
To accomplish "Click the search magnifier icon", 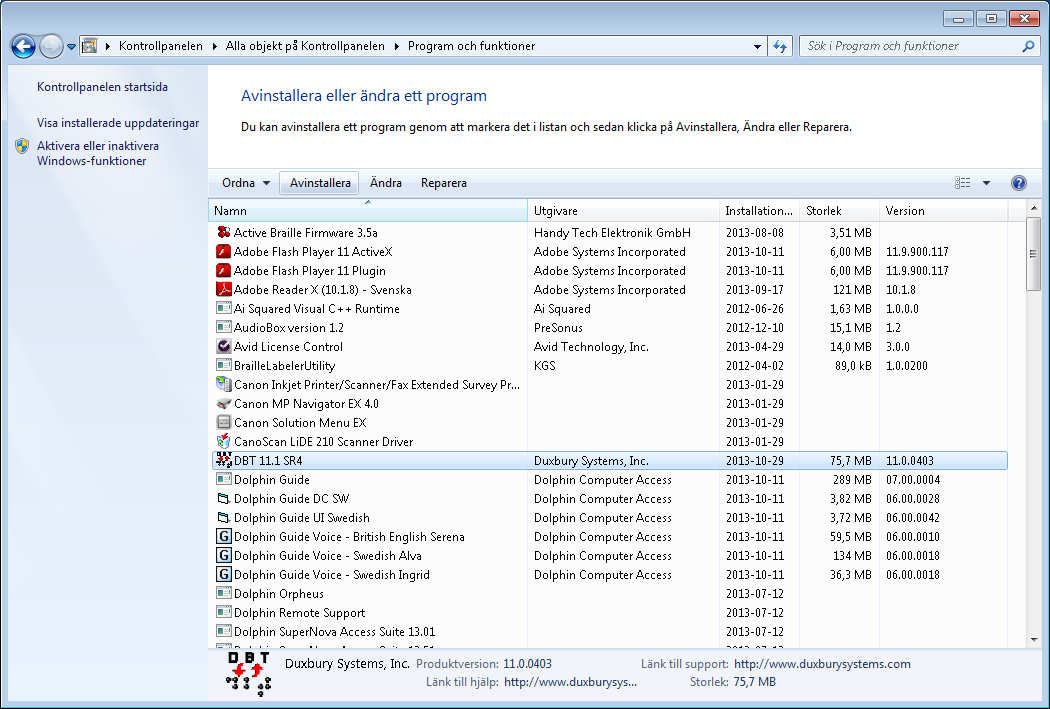I will point(1028,46).
